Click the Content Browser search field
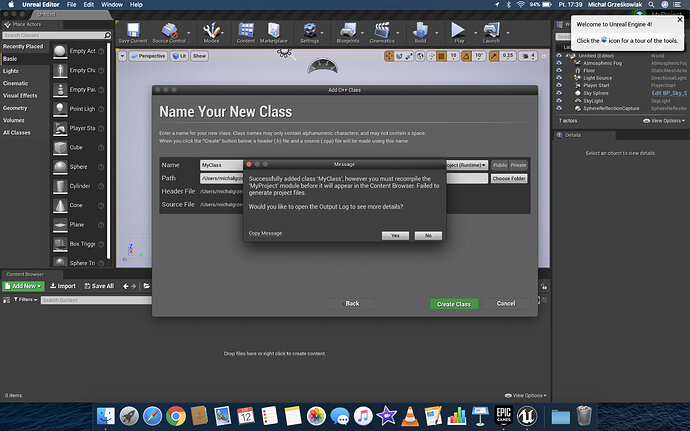 point(96,300)
